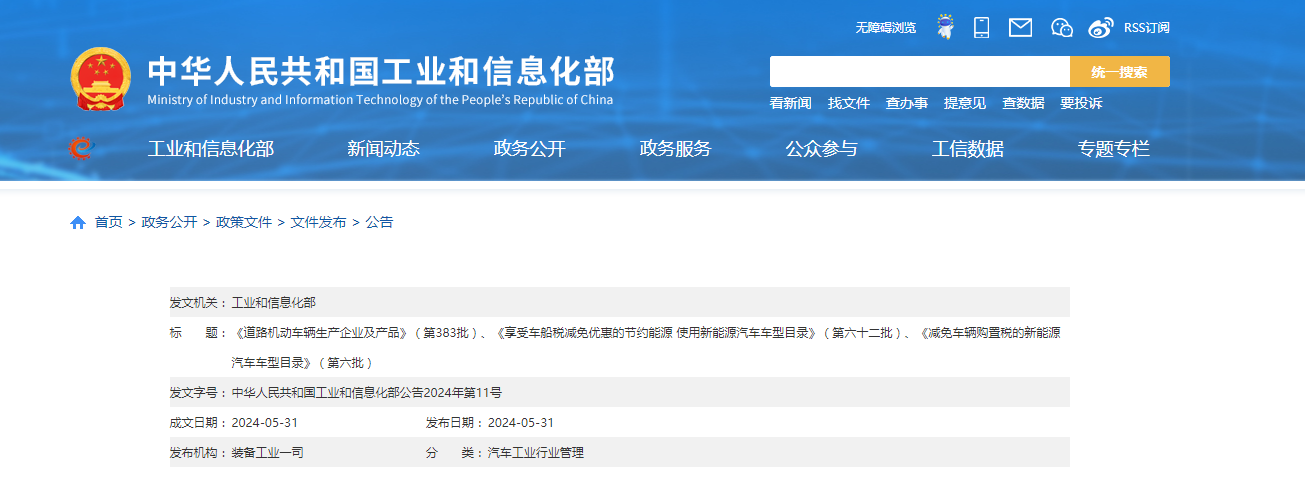Select the 要投诉 quick link
Image resolution: width=1305 pixels, height=487 pixels.
click(x=1081, y=103)
